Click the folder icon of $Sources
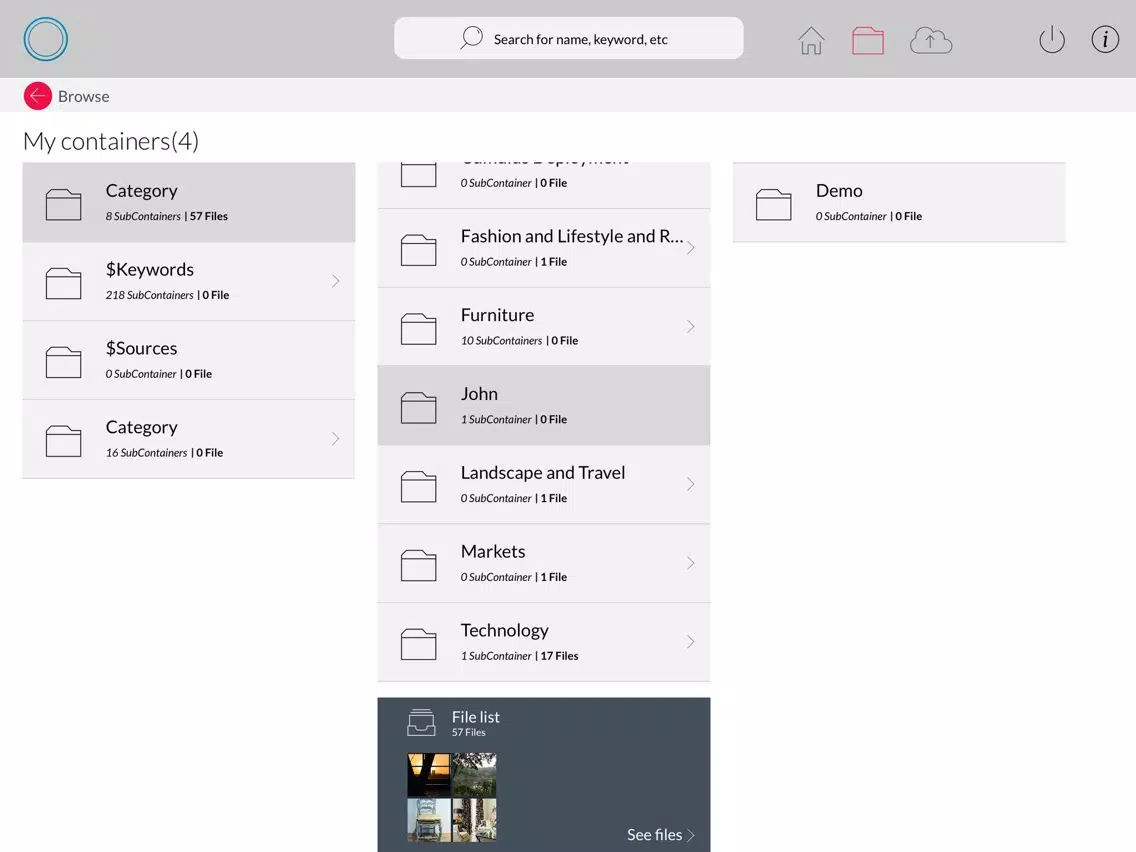The image size is (1136, 852). [64, 362]
